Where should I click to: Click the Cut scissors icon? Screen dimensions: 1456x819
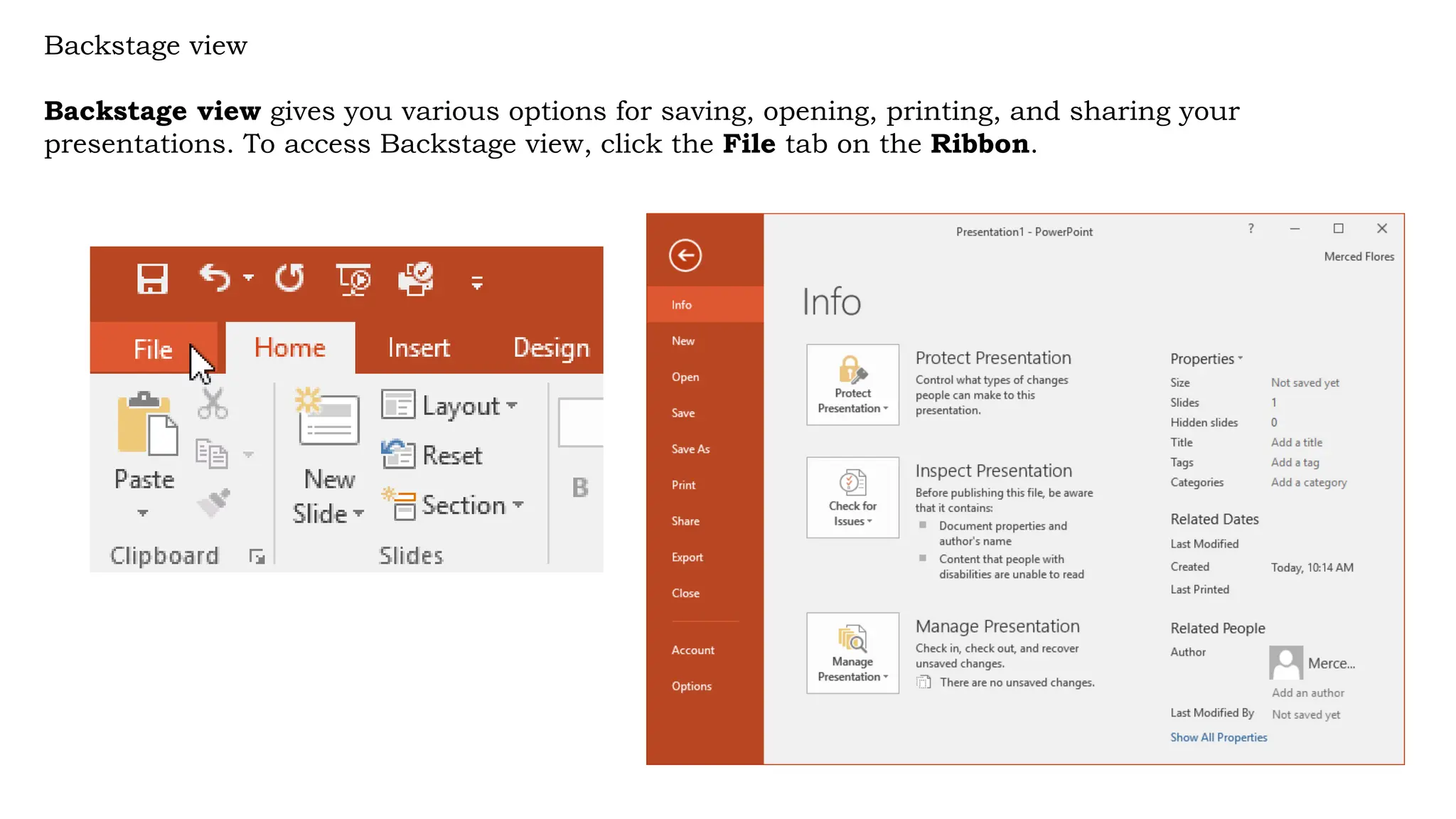(213, 404)
